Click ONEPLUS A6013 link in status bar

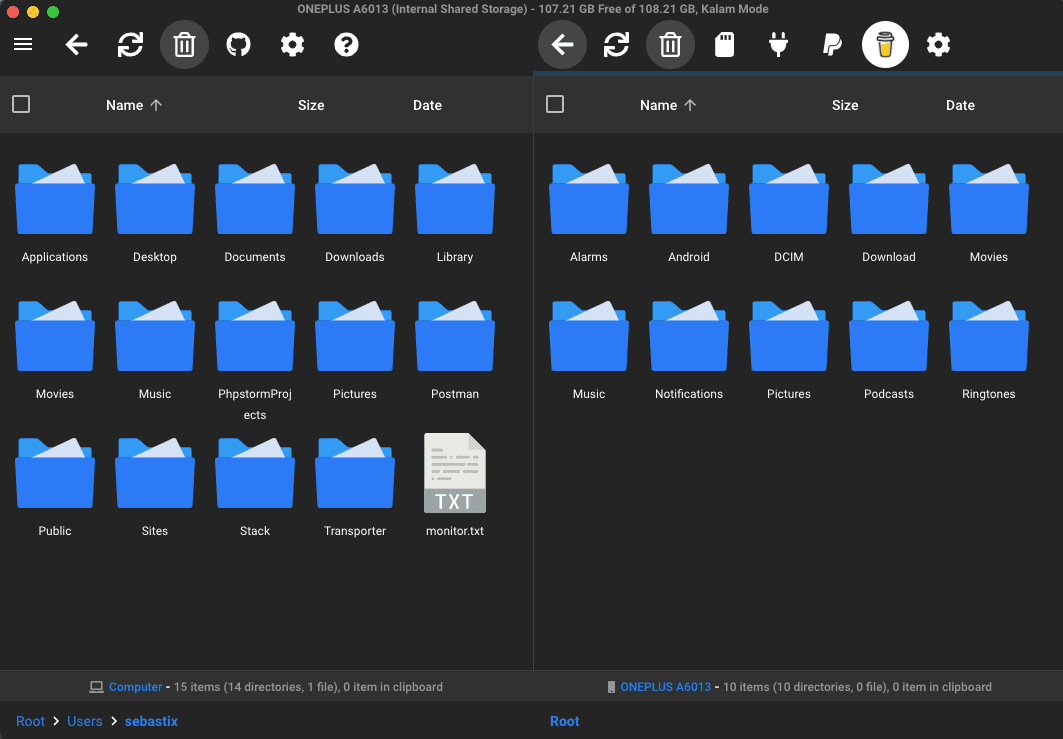[x=666, y=687]
